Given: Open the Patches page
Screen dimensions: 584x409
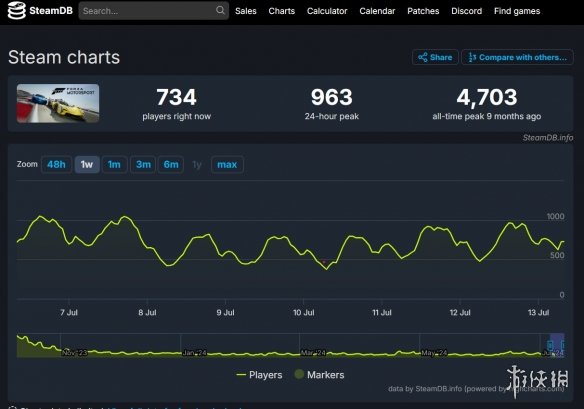Looking at the screenshot, I should [423, 11].
